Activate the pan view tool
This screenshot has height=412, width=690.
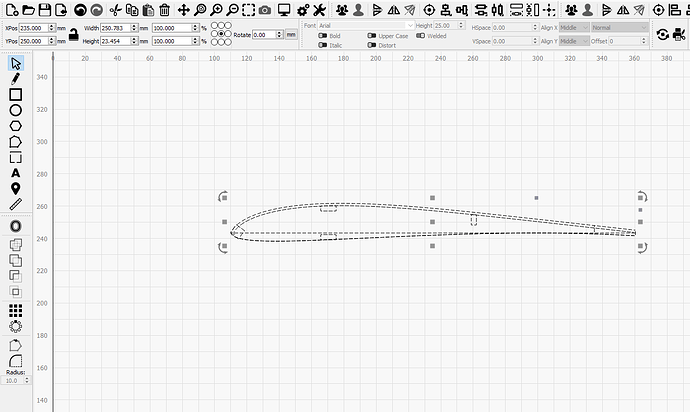184,10
